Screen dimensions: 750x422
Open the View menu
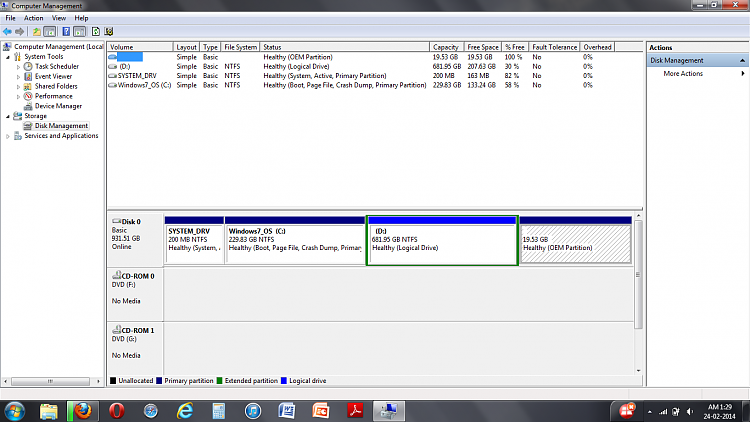pyautogui.click(x=59, y=18)
